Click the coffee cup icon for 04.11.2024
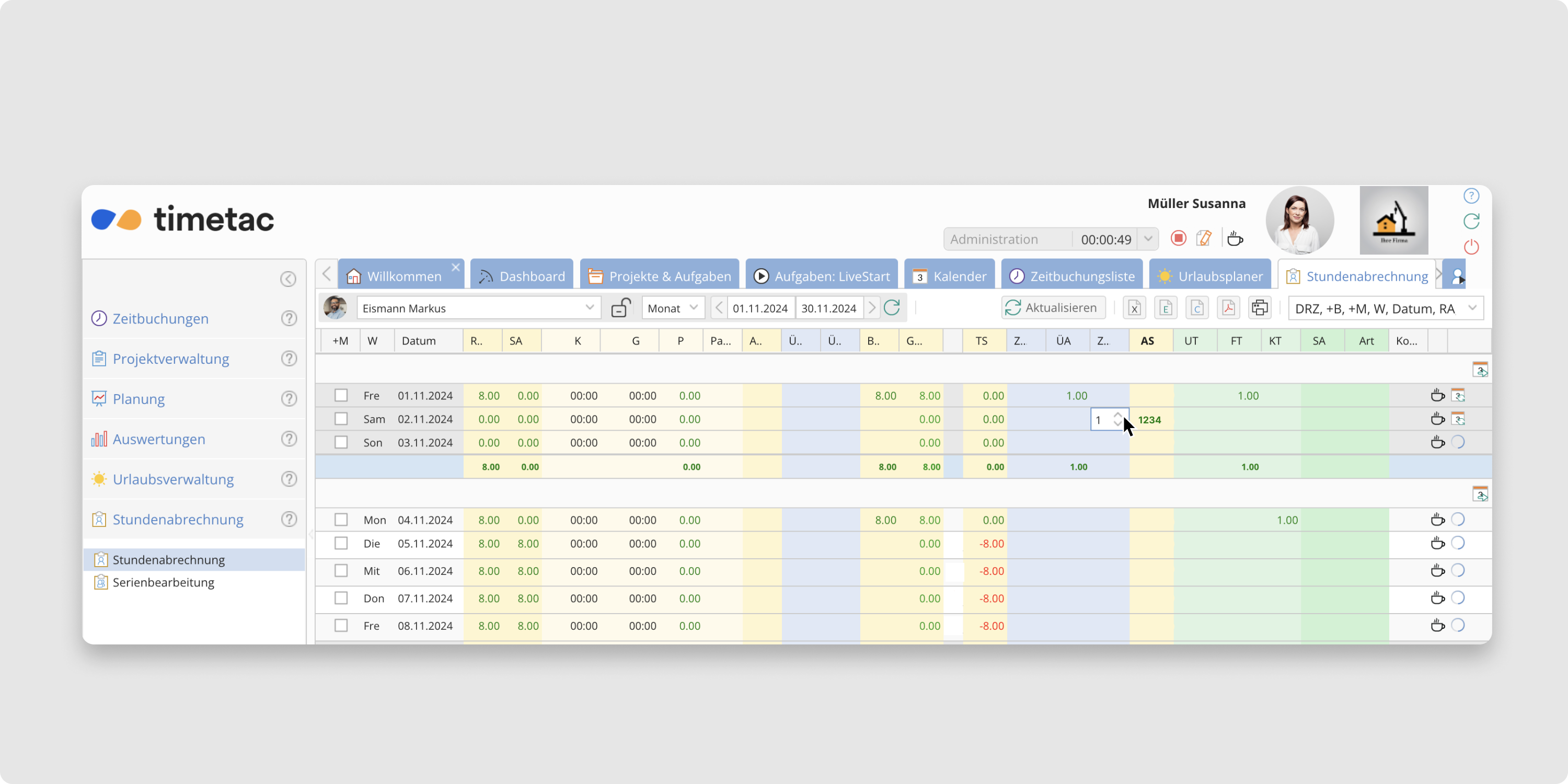This screenshot has height=784, width=1568. click(1437, 520)
